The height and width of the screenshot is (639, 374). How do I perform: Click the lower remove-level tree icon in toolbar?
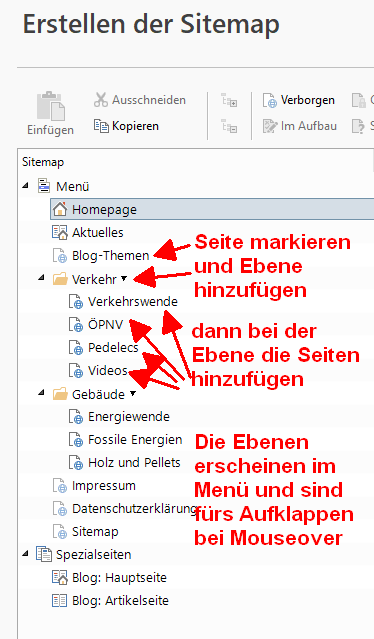tap(229, 126)
